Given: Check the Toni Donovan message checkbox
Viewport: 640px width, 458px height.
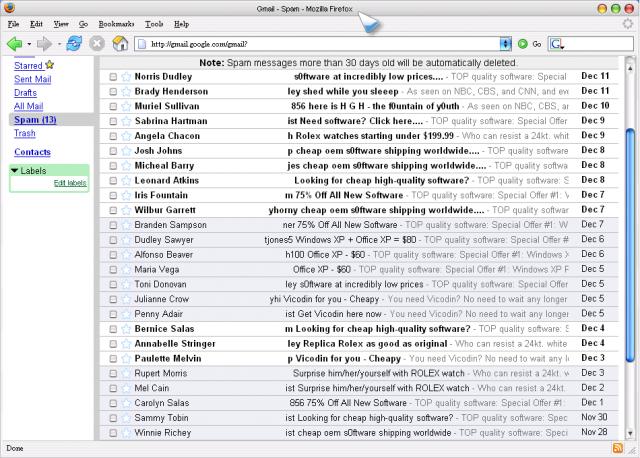Looking at the screenshot, I should click(x=113, y=285).
